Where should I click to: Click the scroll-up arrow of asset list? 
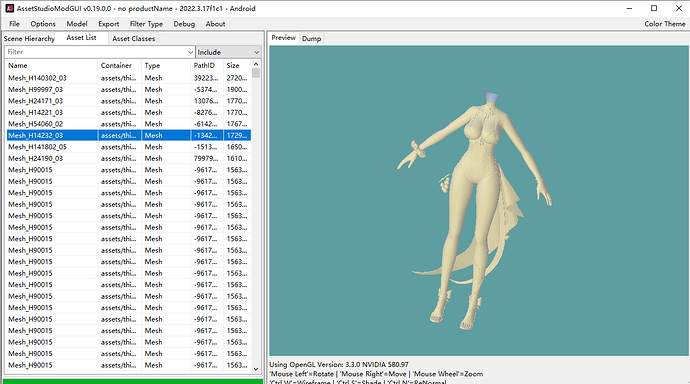pyautogui.click(x=256, y=65)
